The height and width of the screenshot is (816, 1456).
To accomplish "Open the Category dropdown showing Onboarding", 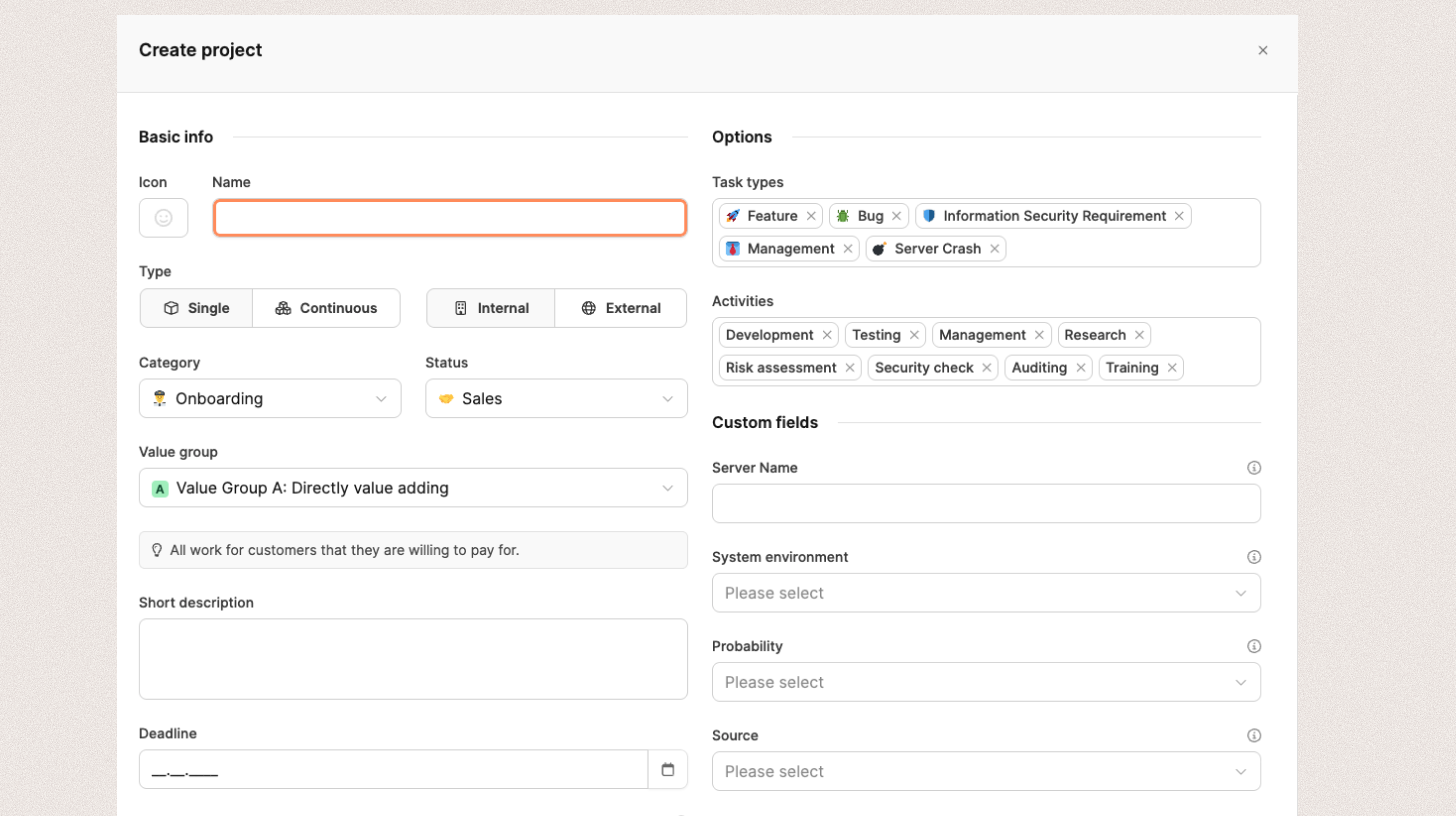I will (x=270, y=398).
